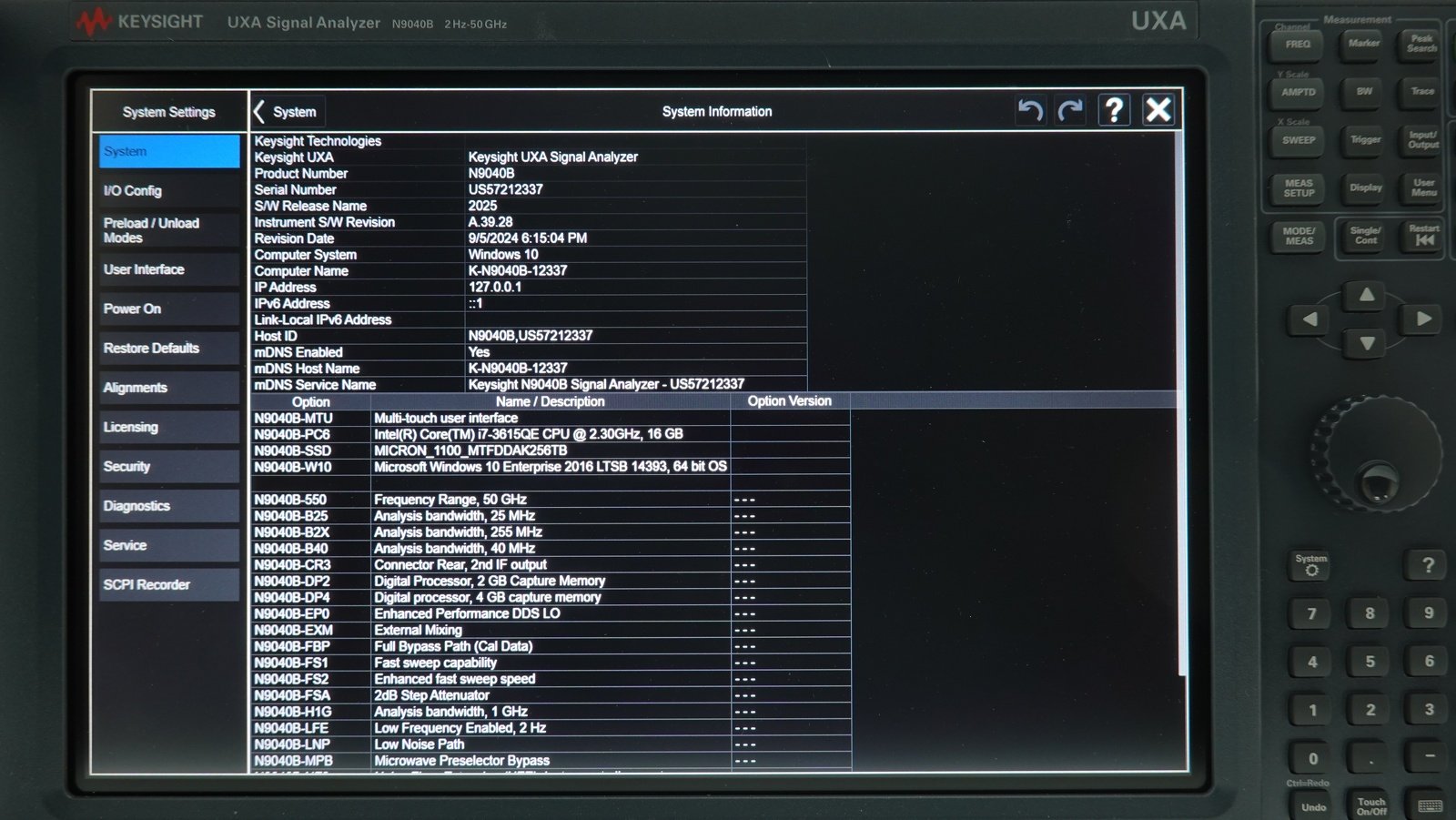Image resolution: width=1456 pixels, height=820 pixels.
Task: Click the FREQ hardware key
Action: pos(1298,45)
